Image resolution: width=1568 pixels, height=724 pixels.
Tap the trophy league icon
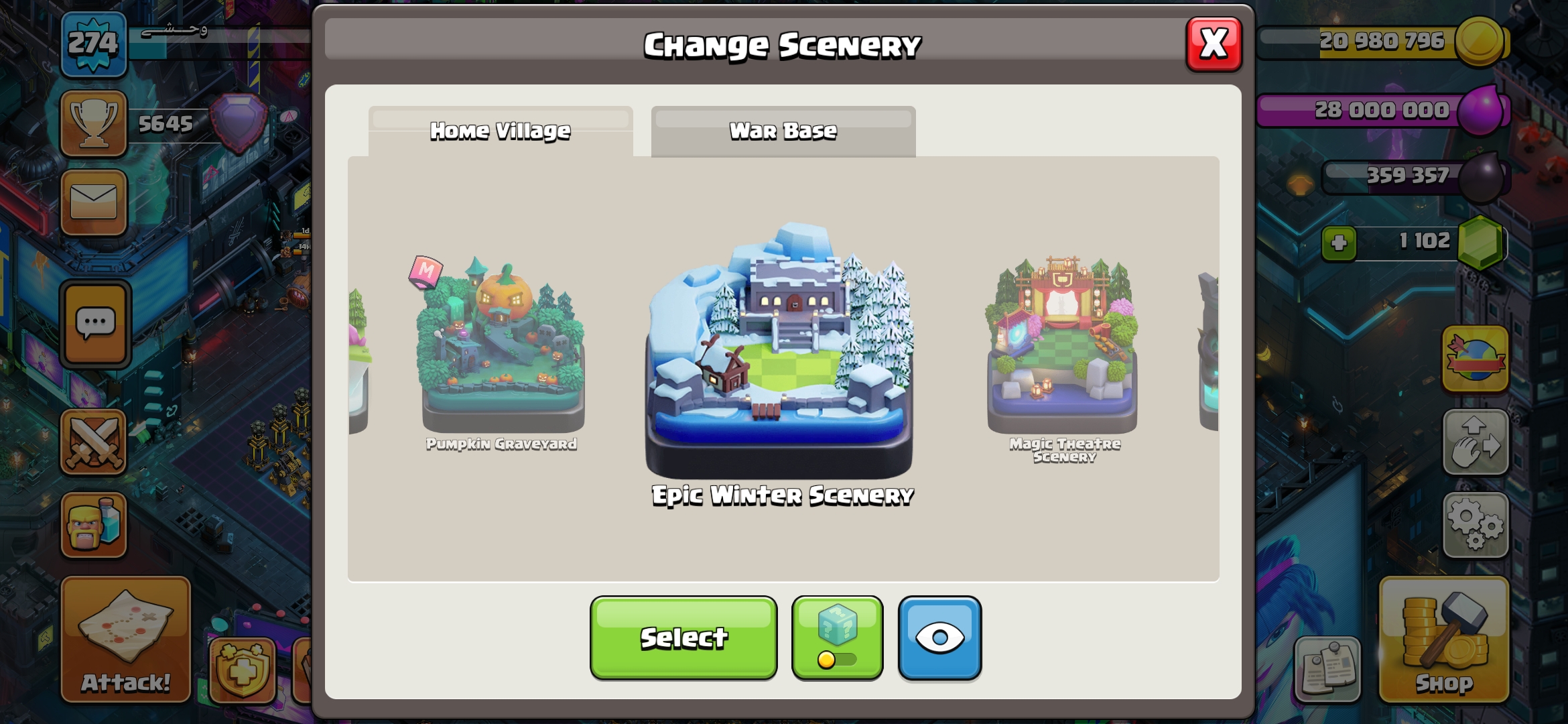94,123
